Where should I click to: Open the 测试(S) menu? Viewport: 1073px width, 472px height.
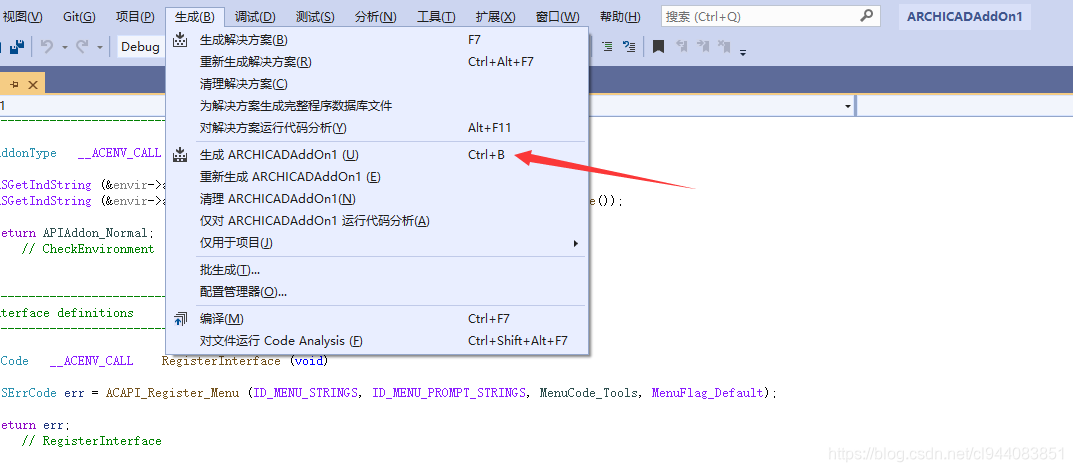pyautogui.click(x=315, y=17)
